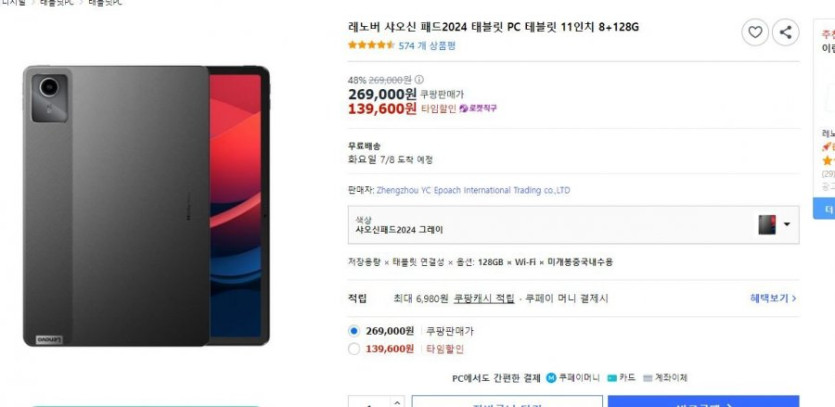The width and height of the screenshot is (835, 407).
Task: Expand 혜택보기 benefits chevron
Action: [x=773, y=298]
